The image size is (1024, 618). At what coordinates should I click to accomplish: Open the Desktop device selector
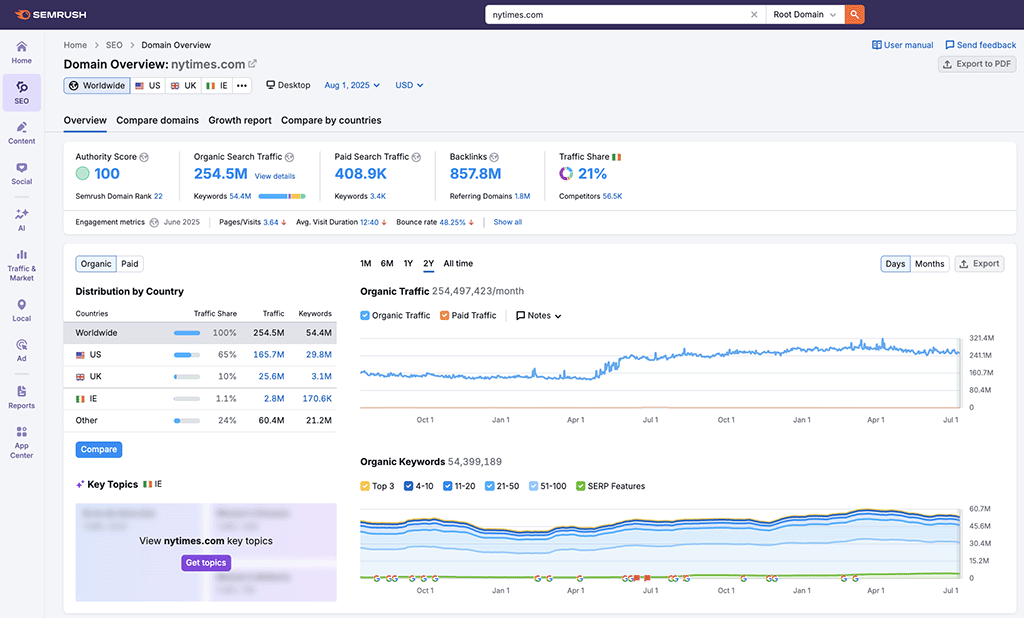pos(288,86)
